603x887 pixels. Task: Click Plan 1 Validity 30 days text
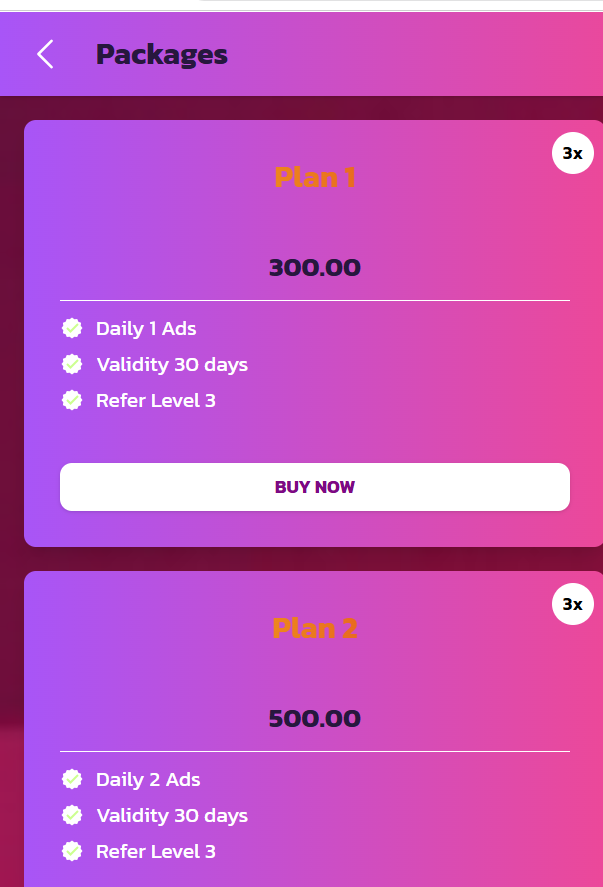point(172,364)
